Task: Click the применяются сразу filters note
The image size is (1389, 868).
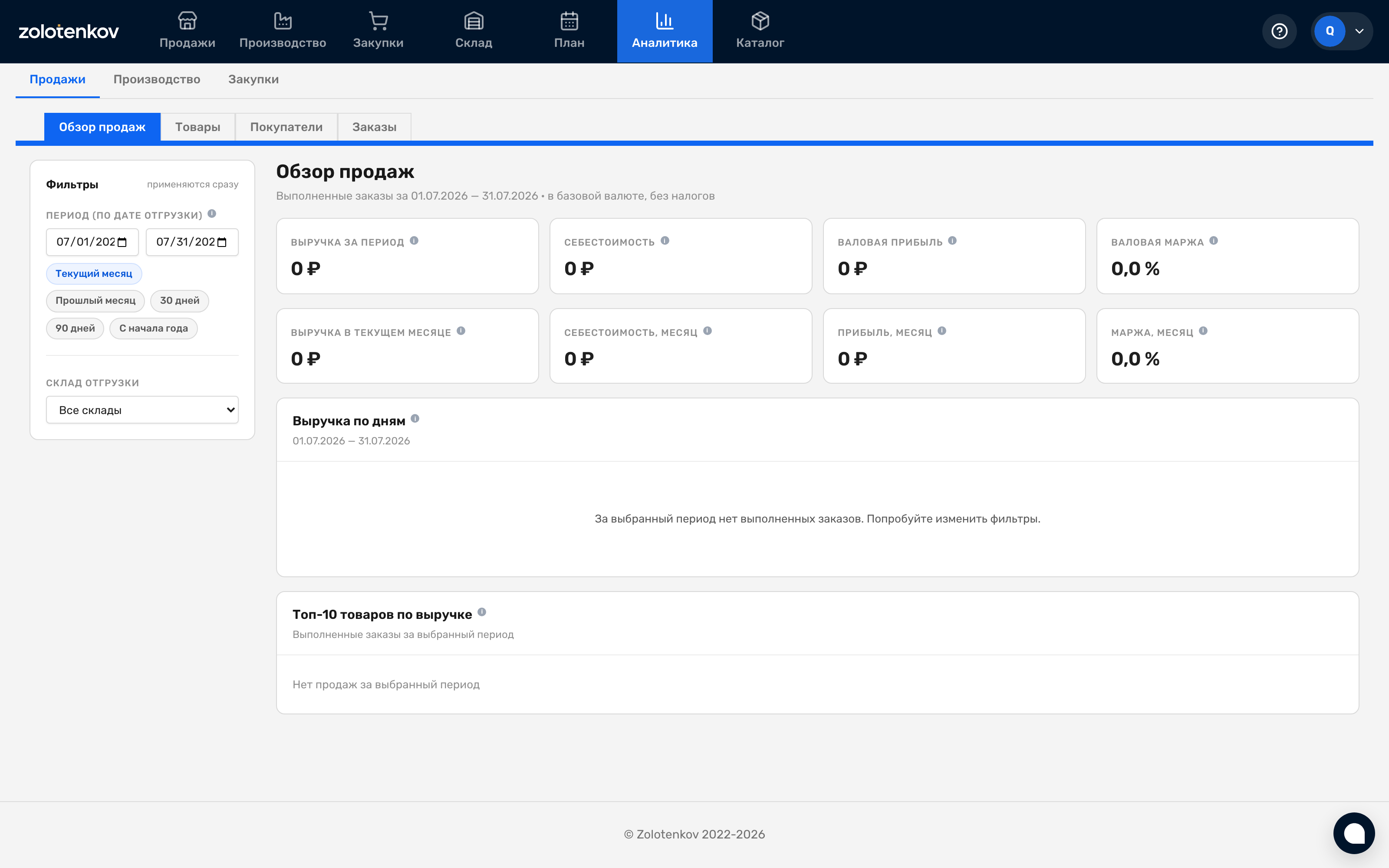Action: [x=193, y=184]
